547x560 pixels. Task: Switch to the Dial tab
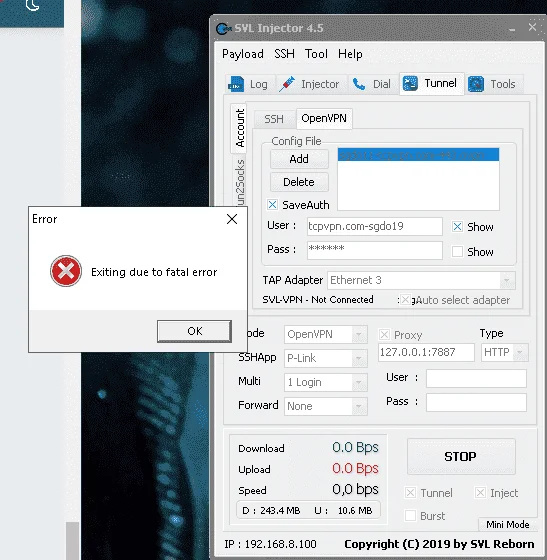[x=373, y=84]
